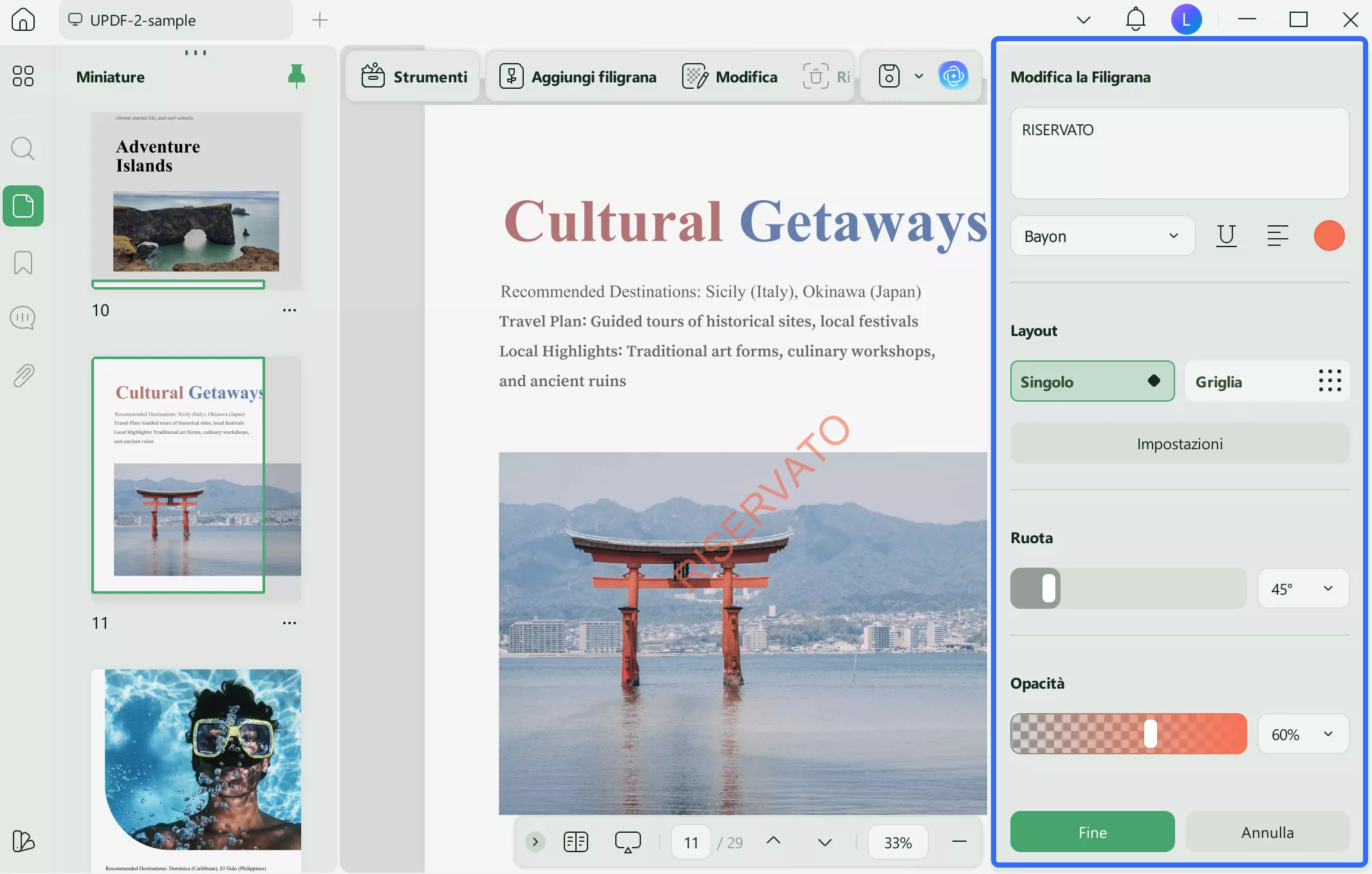This screenshot has height=874, width=1372.
Task: Open text alignment options icon
Action: (x=1277, y=236)
